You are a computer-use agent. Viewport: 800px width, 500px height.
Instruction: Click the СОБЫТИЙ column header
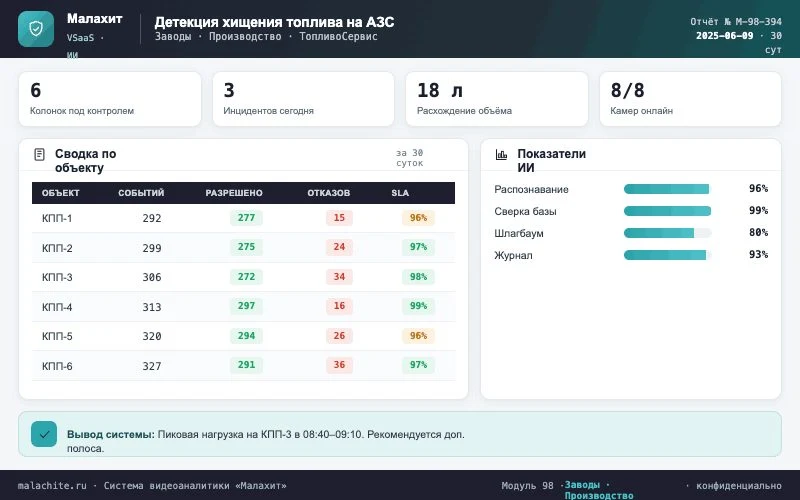141,193
